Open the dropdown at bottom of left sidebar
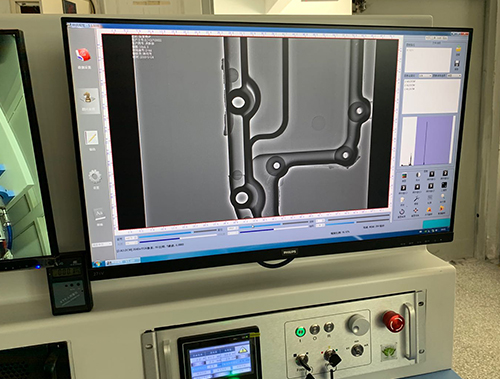Viewport: 500px width, 379px height. pyautogui.click(x=102, y=245)
